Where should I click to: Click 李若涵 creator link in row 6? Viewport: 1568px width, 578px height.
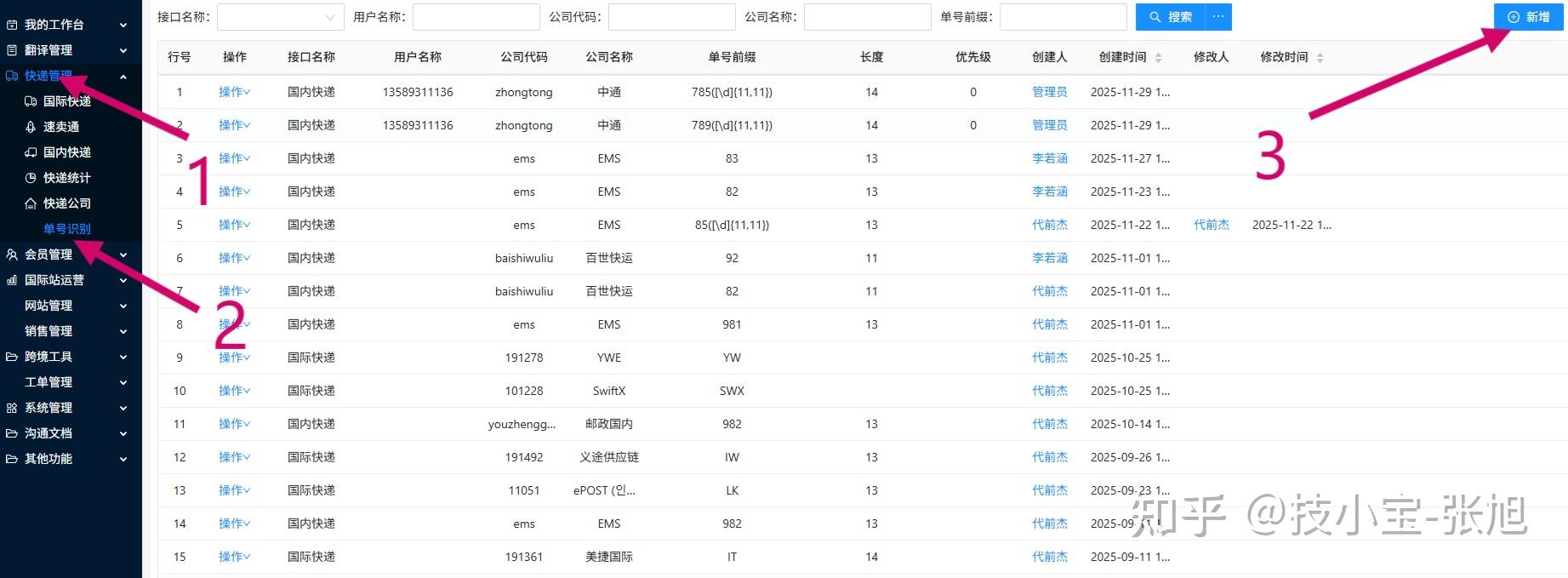[1050, 258]
